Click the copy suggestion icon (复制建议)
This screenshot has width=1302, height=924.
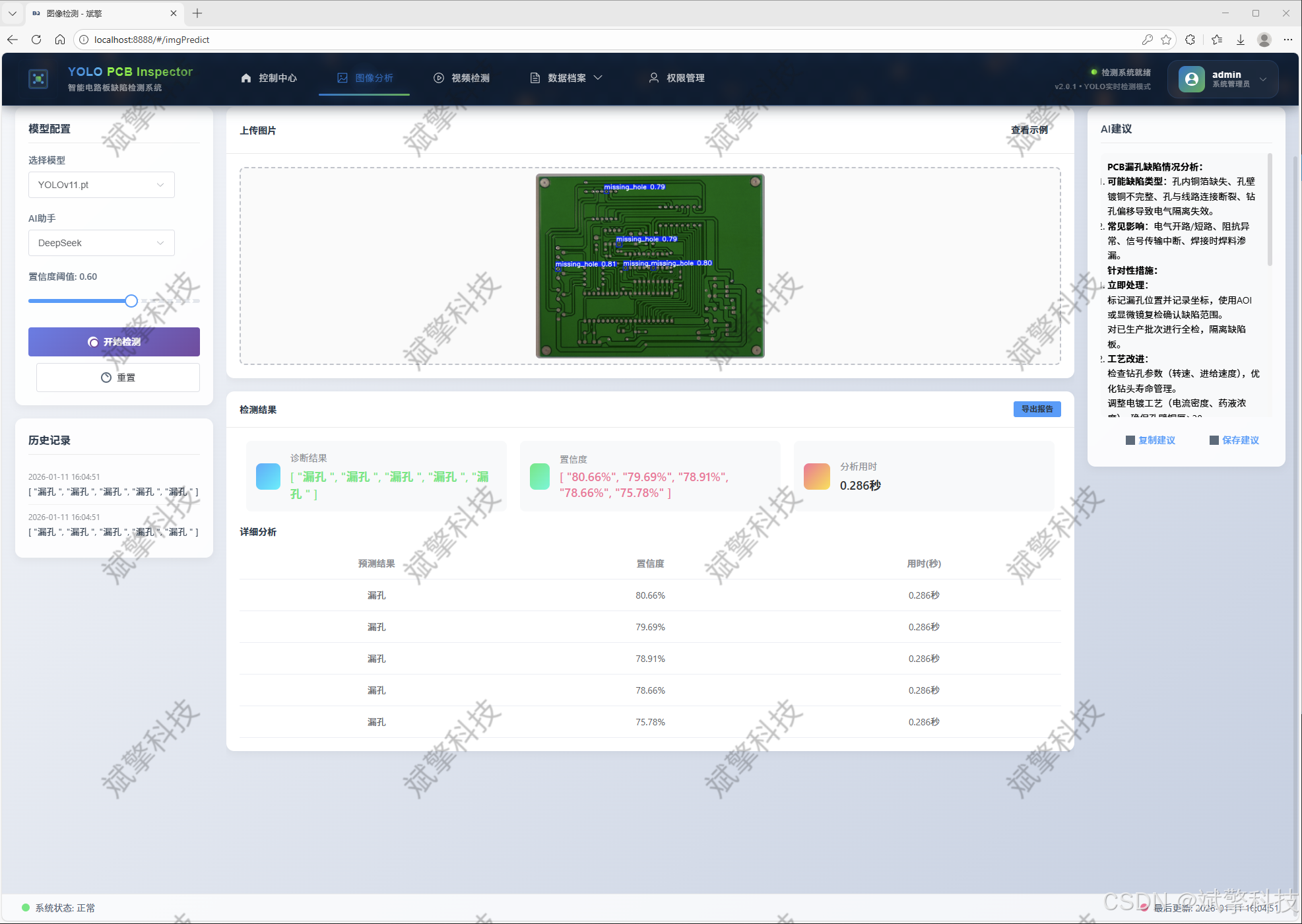point(1130,440)
